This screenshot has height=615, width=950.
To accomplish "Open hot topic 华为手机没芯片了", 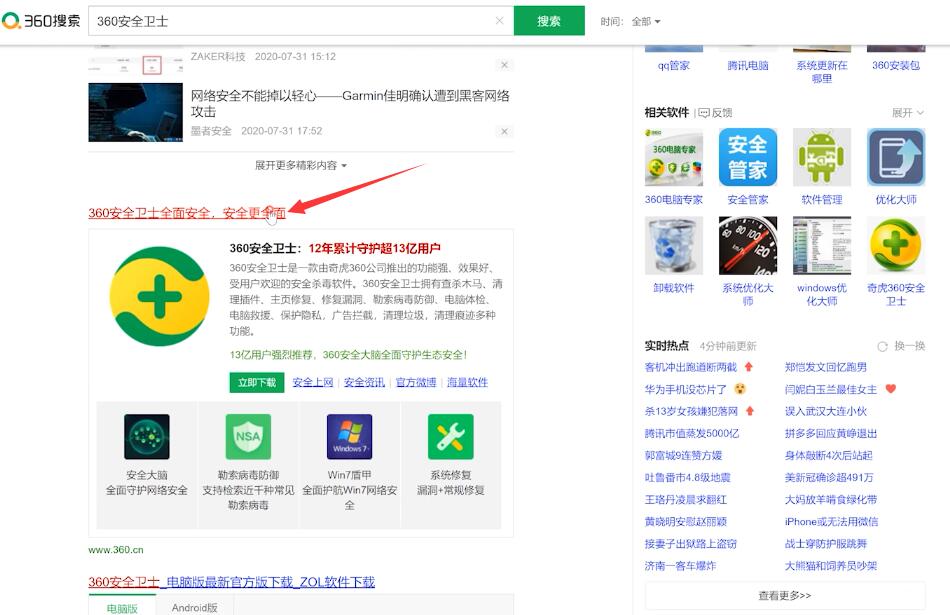I will 685,389.
